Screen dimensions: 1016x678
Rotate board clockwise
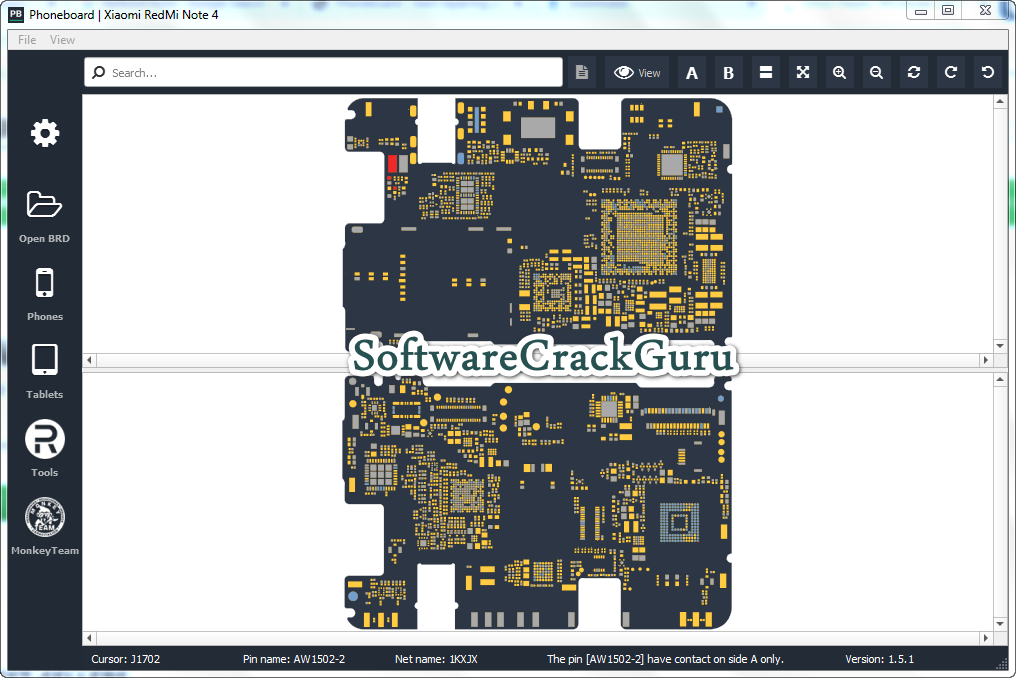coord(951,72)
